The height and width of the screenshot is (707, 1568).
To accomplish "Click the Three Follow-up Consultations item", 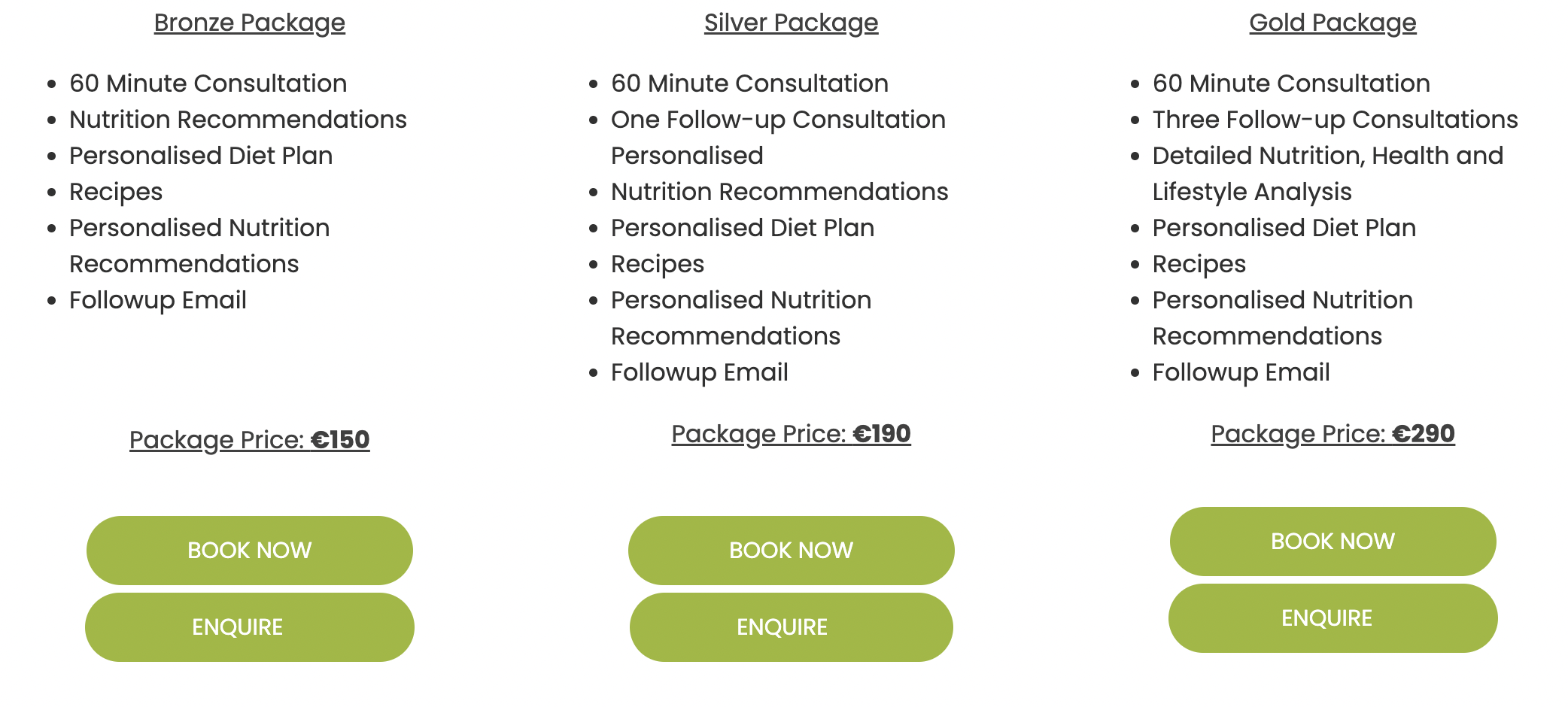I will 1335,120.
